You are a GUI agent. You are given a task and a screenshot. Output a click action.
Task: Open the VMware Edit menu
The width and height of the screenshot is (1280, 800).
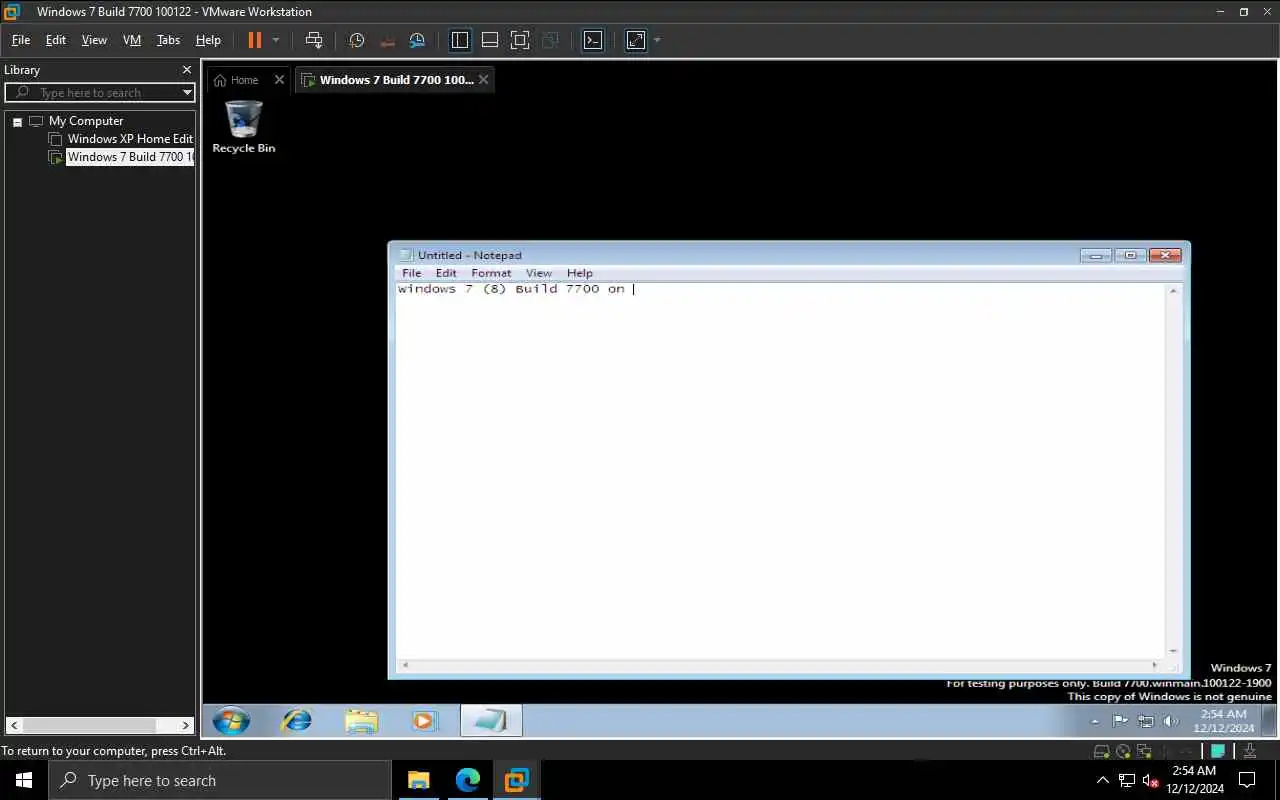(56, 40)
